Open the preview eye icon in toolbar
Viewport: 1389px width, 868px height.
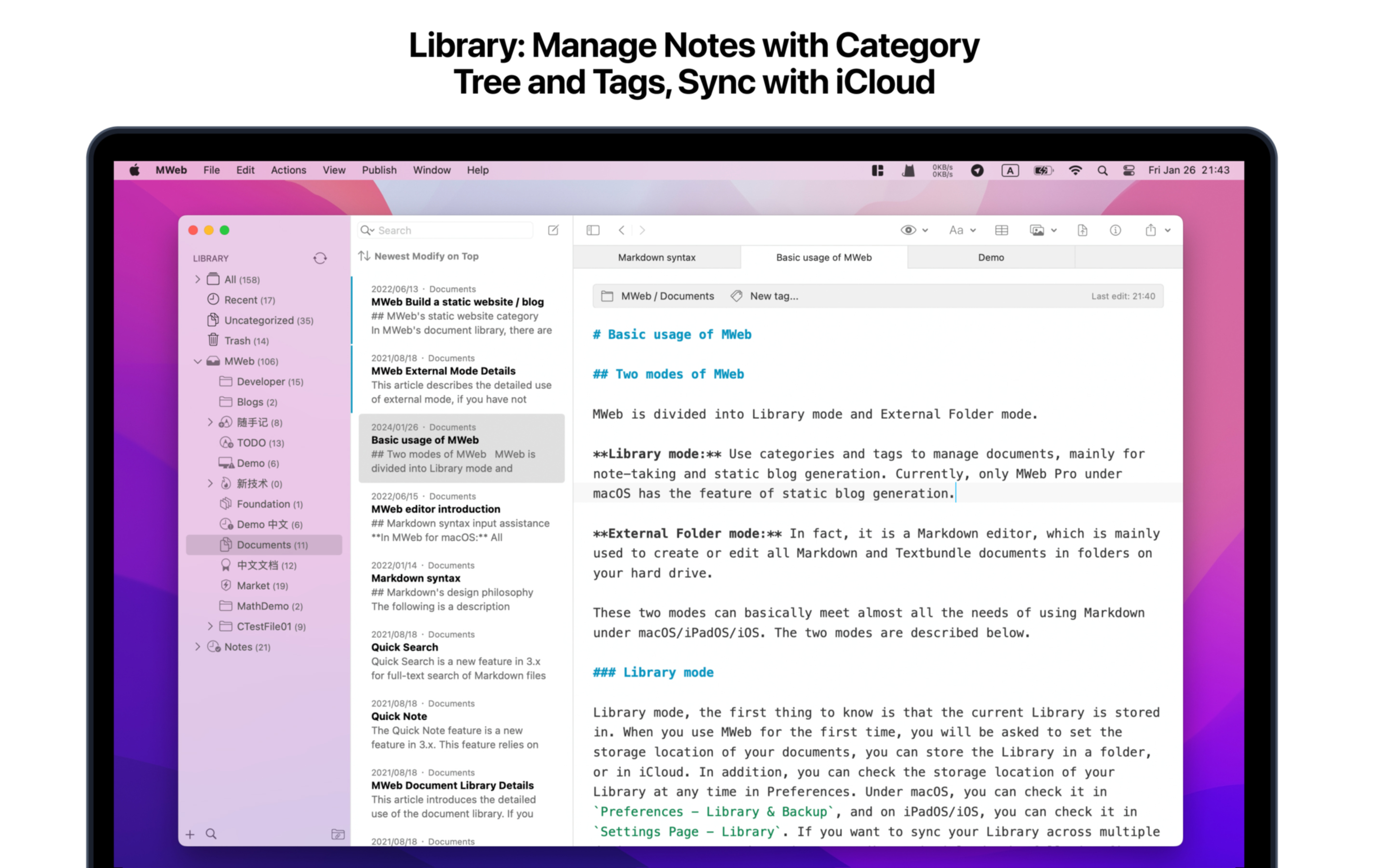[910, 230]
